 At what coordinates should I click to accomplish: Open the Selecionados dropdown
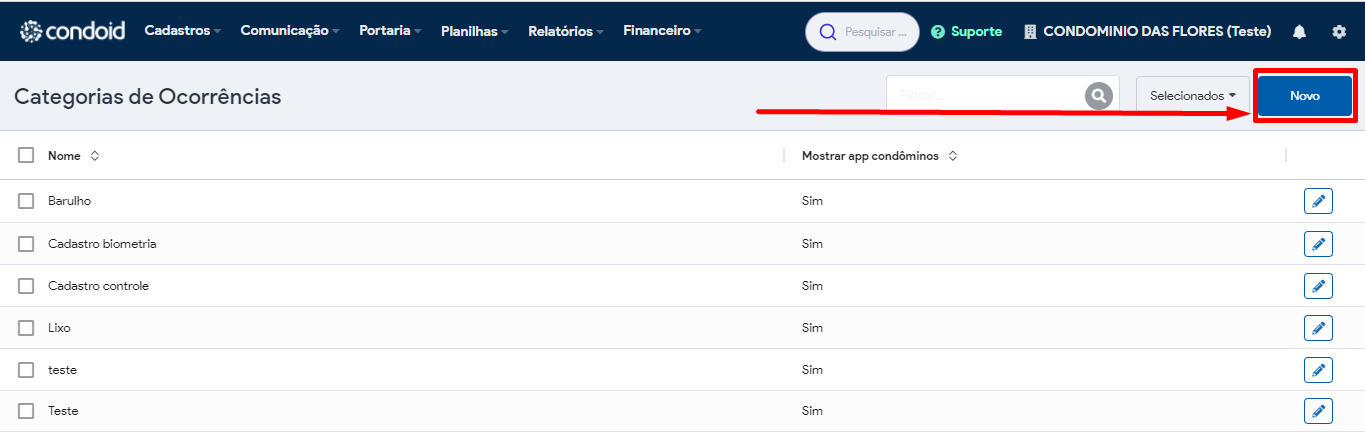tap(1193, 96)
